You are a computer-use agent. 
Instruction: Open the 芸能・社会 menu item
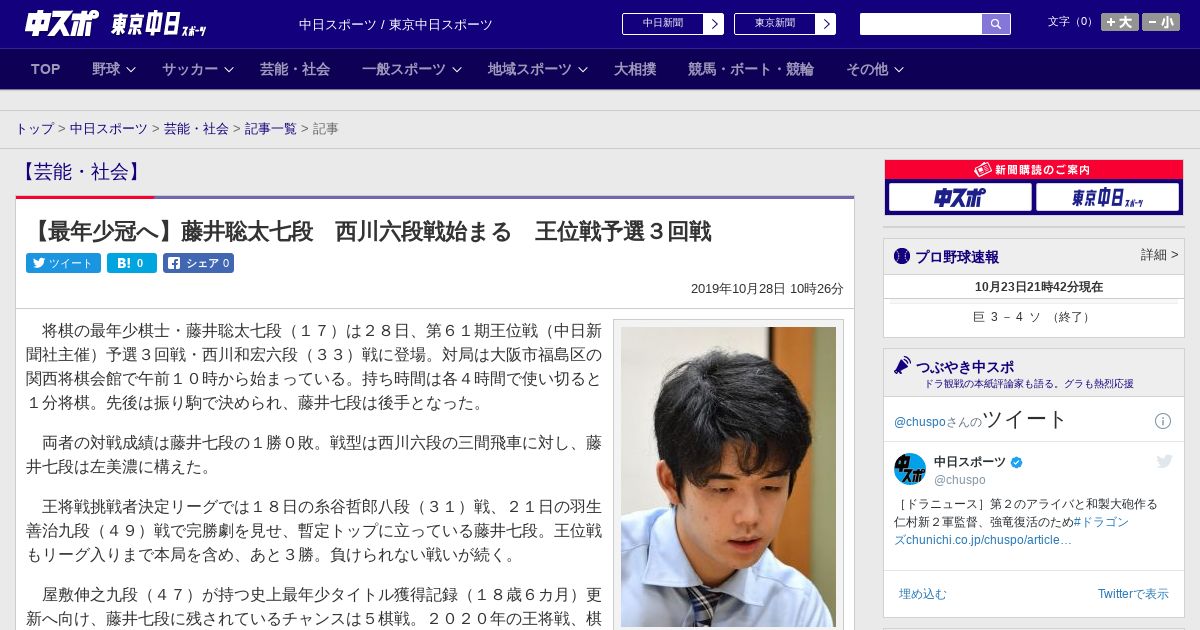pos(295,69)
